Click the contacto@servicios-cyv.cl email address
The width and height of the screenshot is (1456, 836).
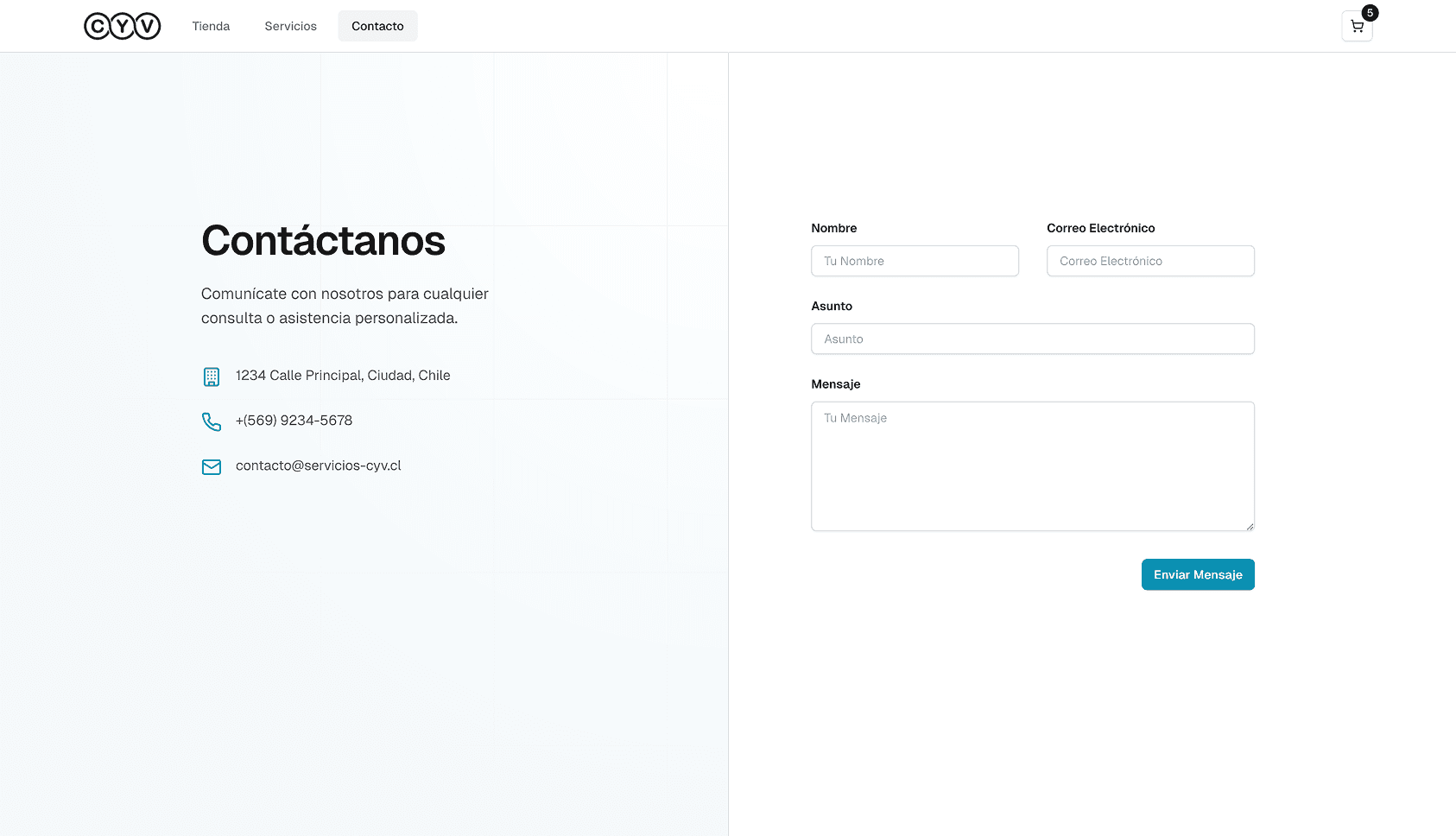(318, 465)
